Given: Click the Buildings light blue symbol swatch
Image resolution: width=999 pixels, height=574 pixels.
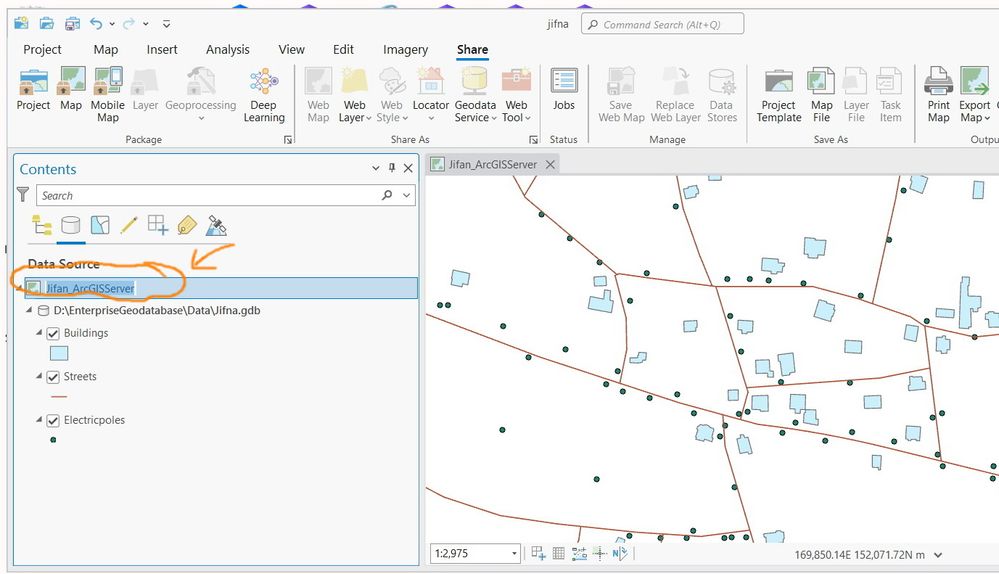Looking at the screenshot, I should pyautogui.click(x=59, y=353).
